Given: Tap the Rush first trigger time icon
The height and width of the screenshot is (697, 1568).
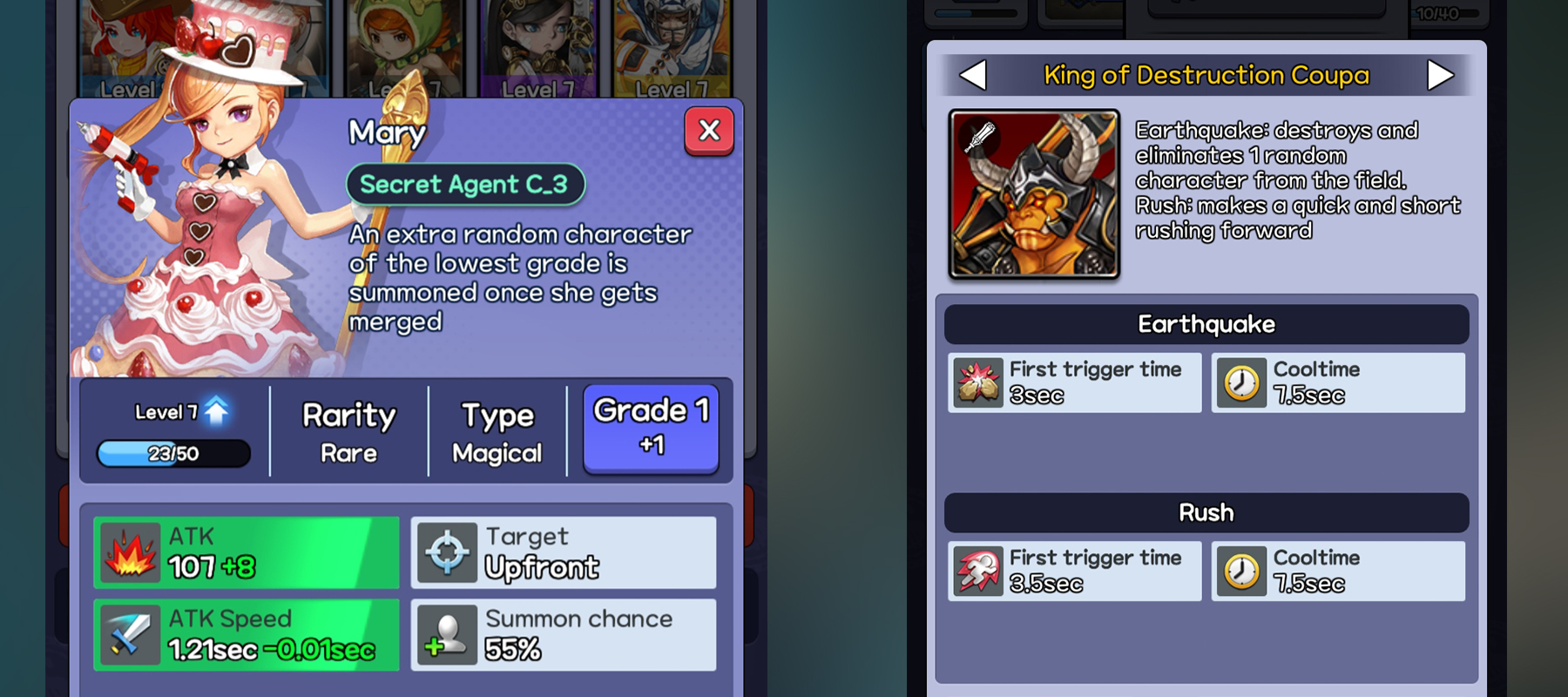Looking at the screenshot, I should coord(978,572).
